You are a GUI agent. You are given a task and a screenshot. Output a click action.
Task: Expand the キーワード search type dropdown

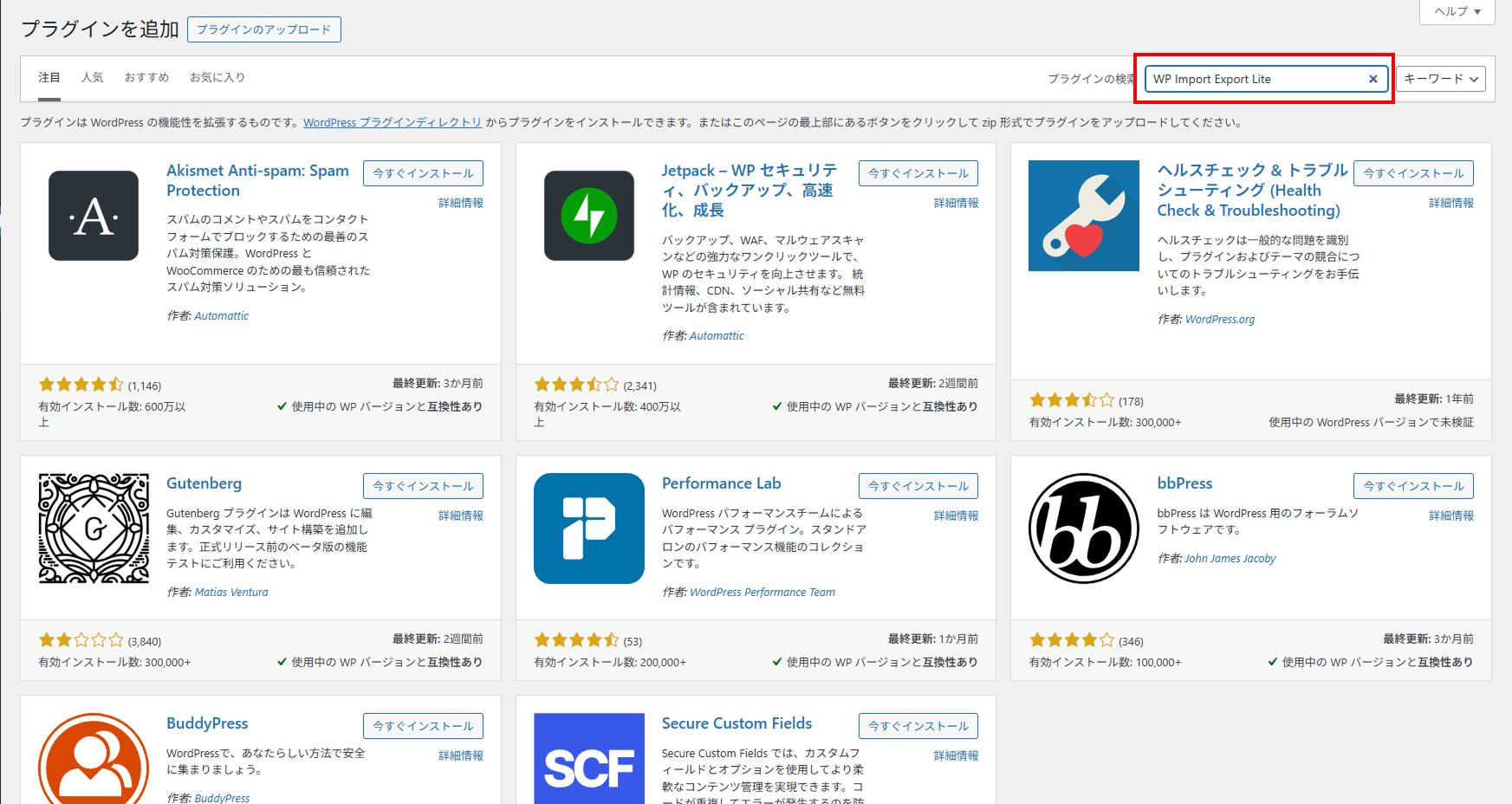(1440, 79)
